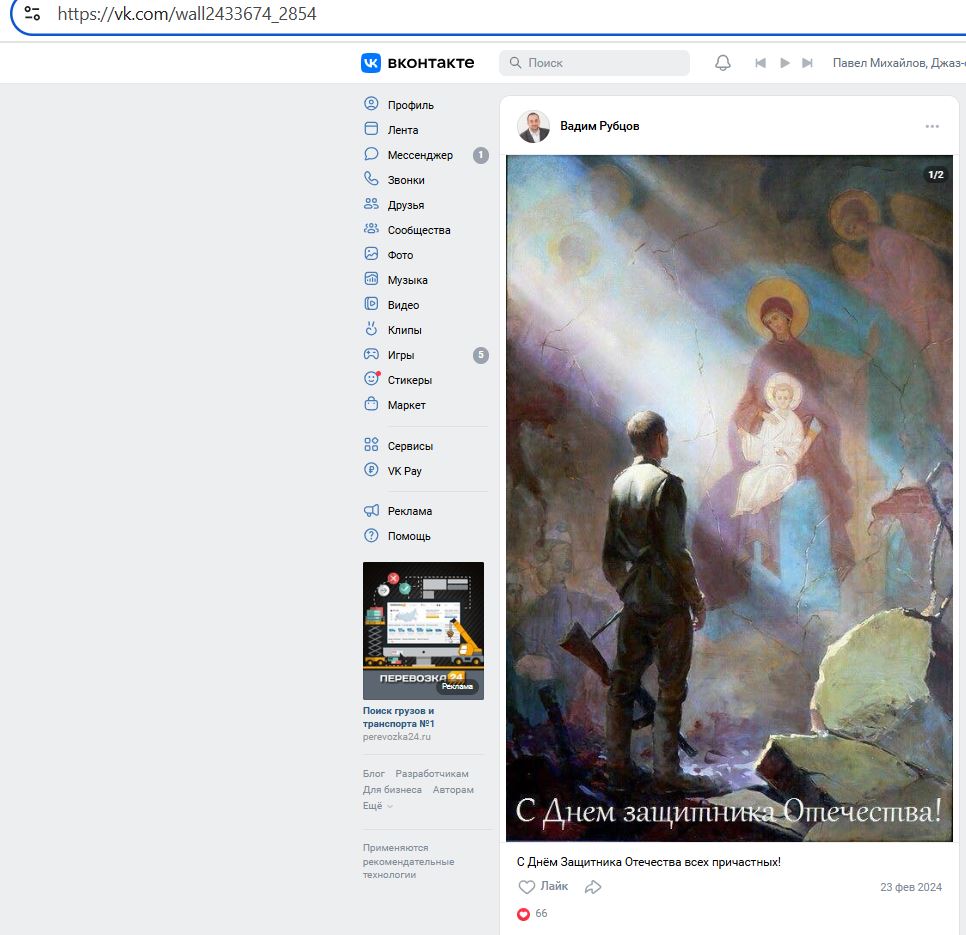Click the Видео icon
This screenshot has width=966, height=935.
(x=371, y=304)
